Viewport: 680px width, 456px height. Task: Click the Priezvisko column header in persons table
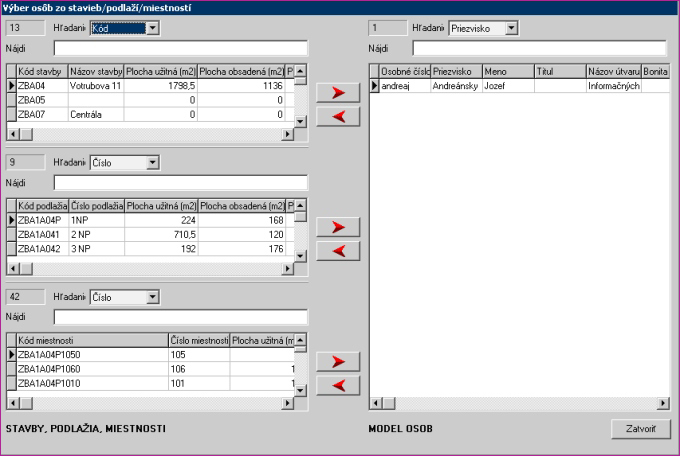point(455,72)
